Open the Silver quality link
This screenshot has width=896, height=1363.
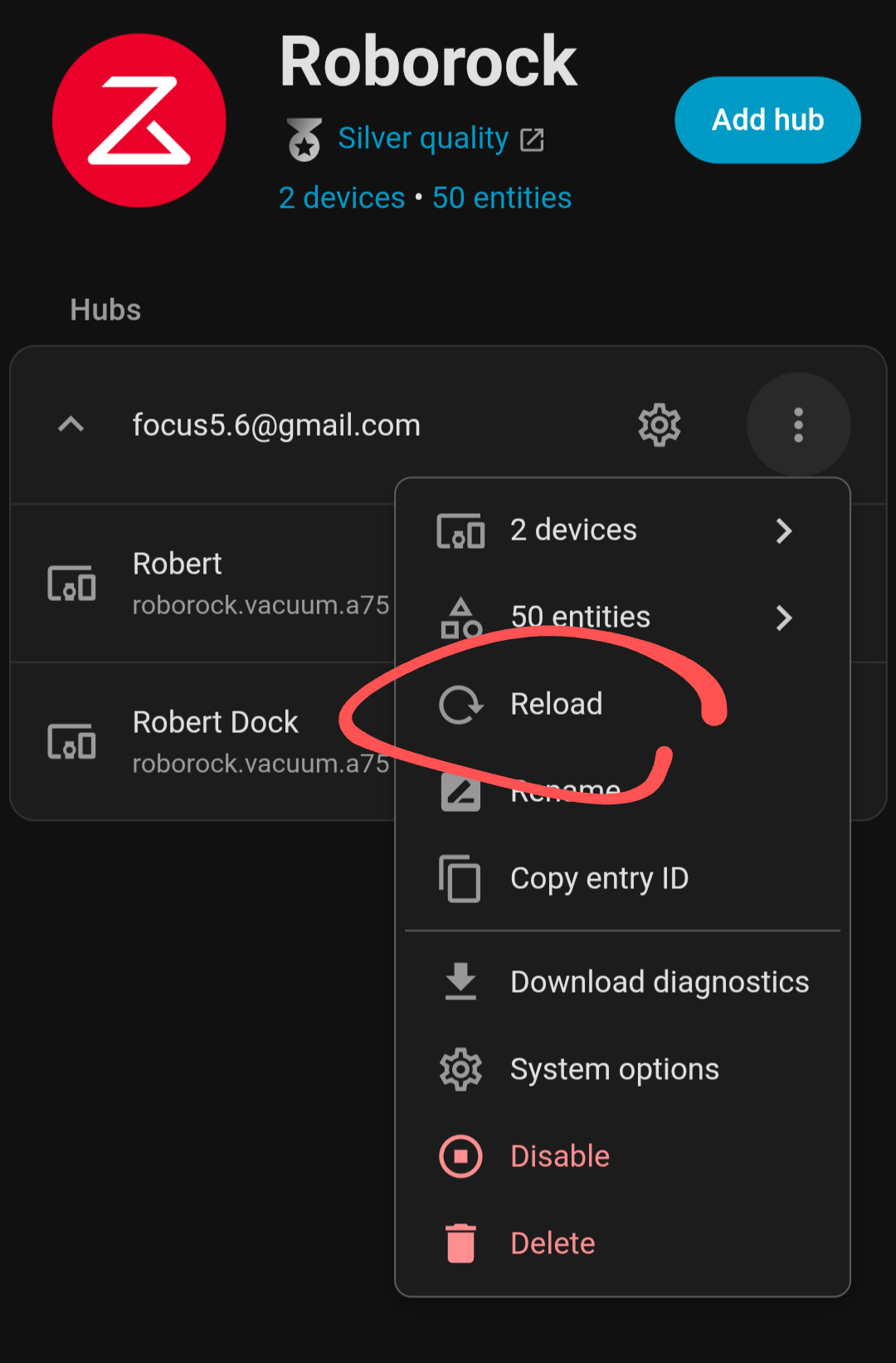pyautogui.click(x=423, y=139)
